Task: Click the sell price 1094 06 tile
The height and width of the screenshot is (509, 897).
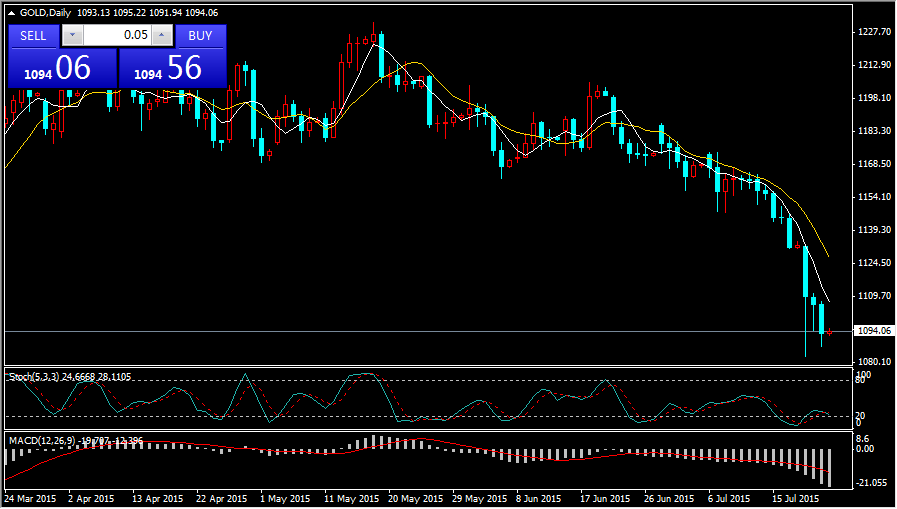Action: click(62, 68)
